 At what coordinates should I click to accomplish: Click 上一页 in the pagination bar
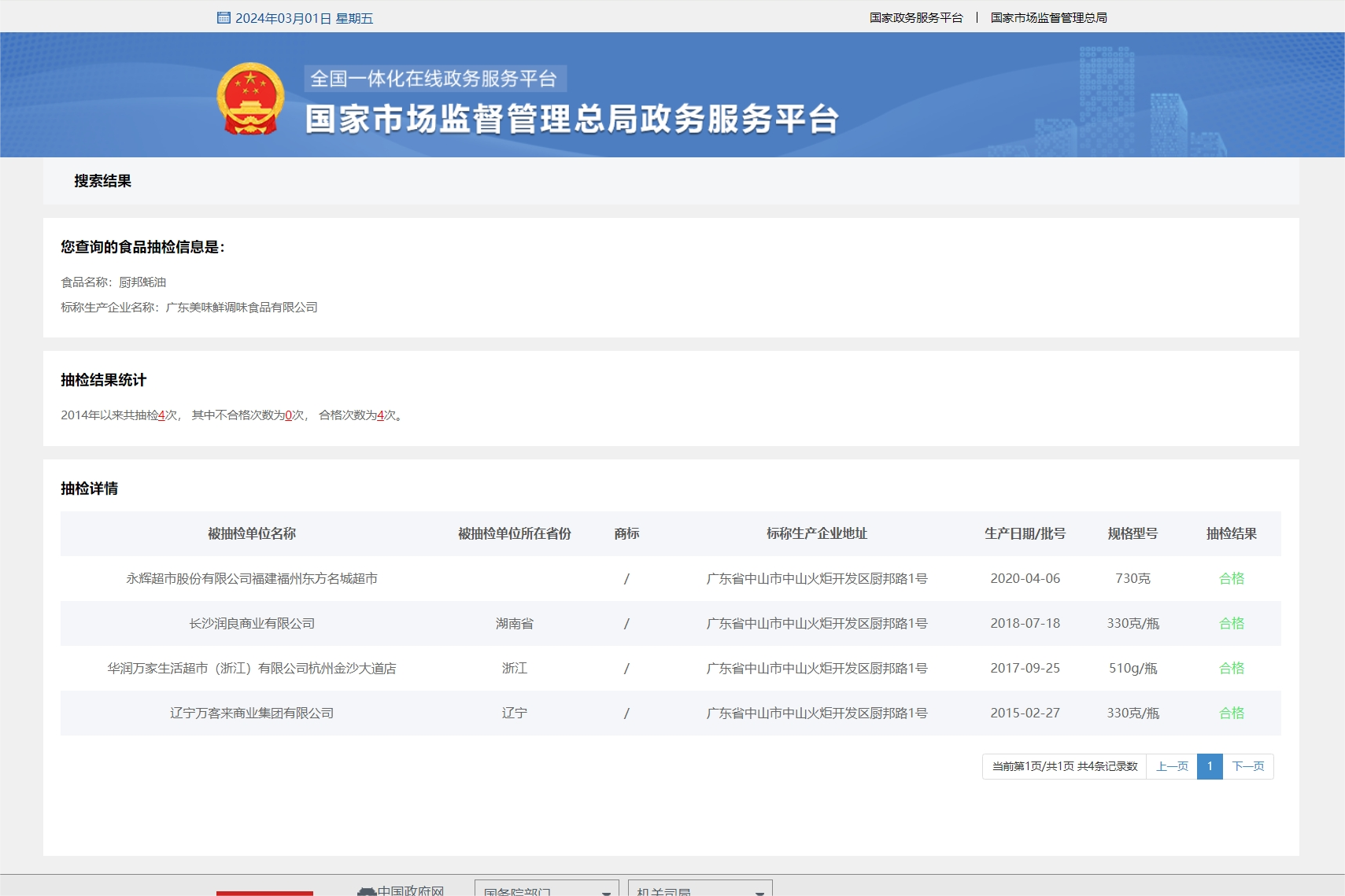1172,766
